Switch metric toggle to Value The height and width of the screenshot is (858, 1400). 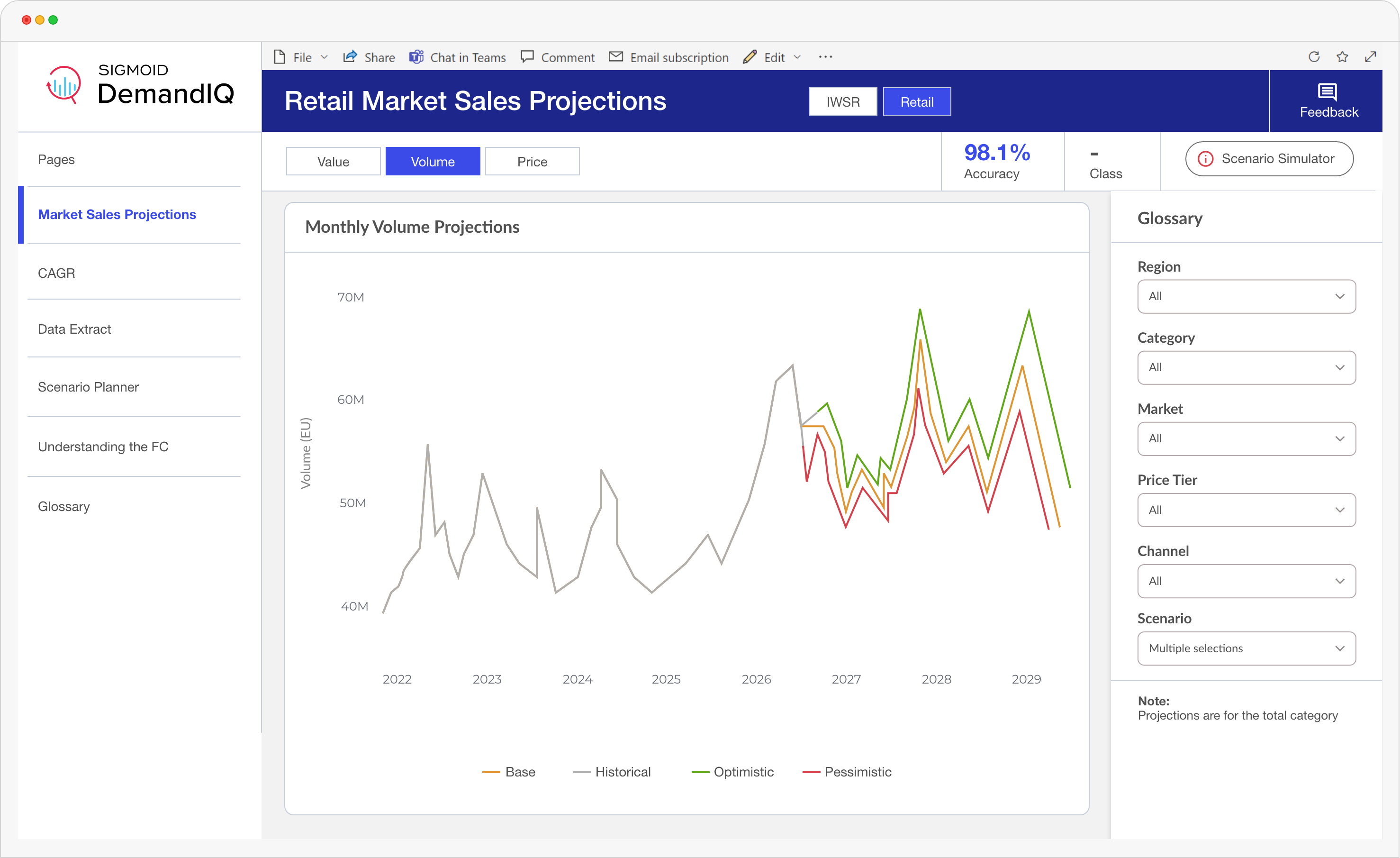pos(333,162)
